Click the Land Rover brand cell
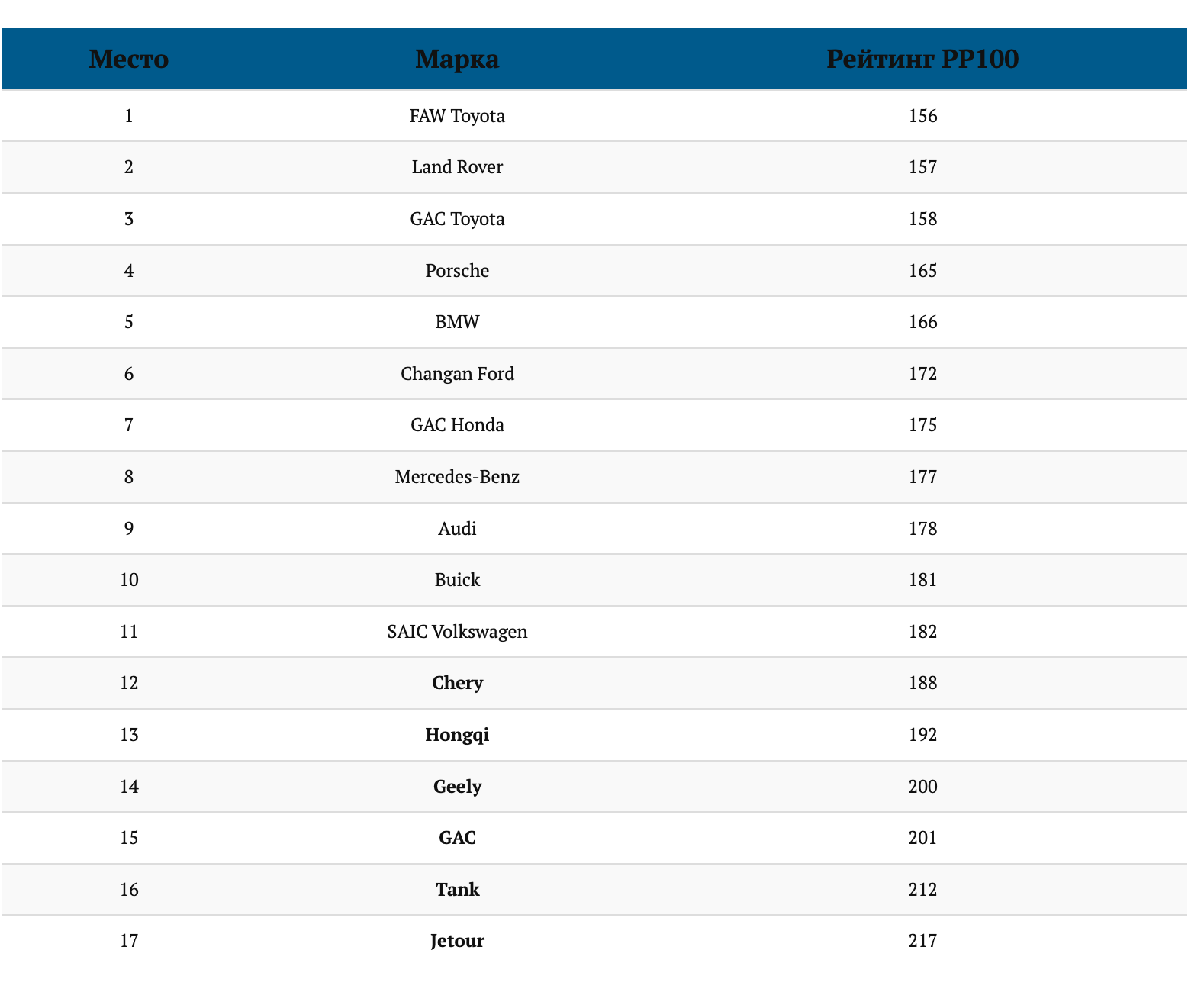The width and height of the screenshot is (1204, 992). tap(457, 167)
